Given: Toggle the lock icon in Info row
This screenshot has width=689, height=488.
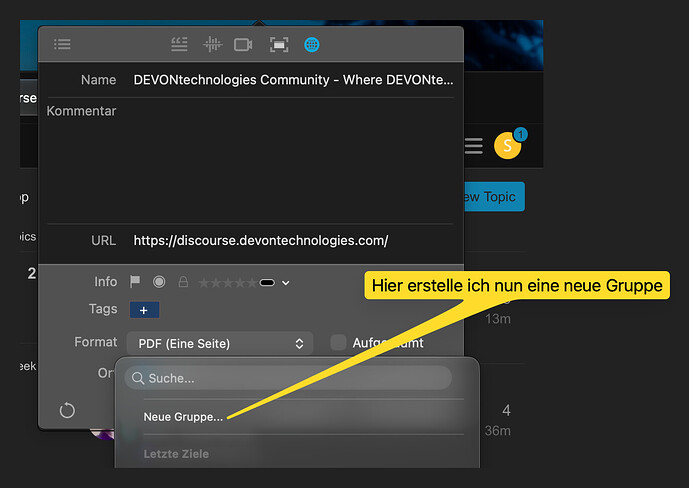Looking at the screenshot, I should 183,282.
